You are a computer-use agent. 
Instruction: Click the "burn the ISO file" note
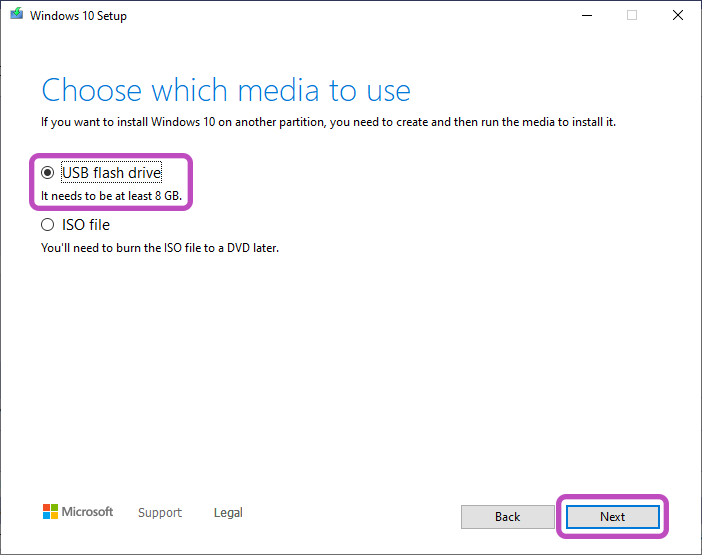pos(159,247)
